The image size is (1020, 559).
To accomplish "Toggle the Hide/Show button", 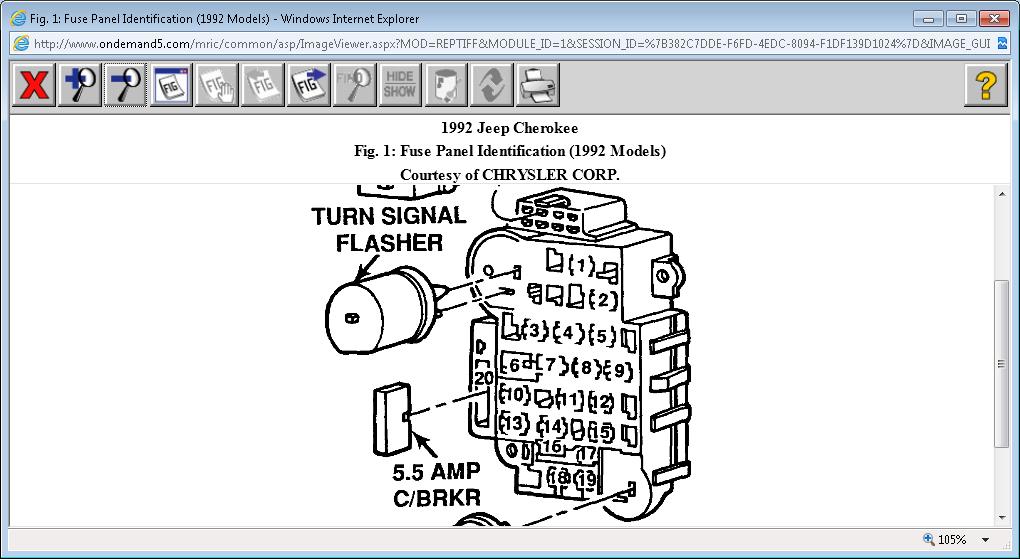I will [x=399, y=85].
